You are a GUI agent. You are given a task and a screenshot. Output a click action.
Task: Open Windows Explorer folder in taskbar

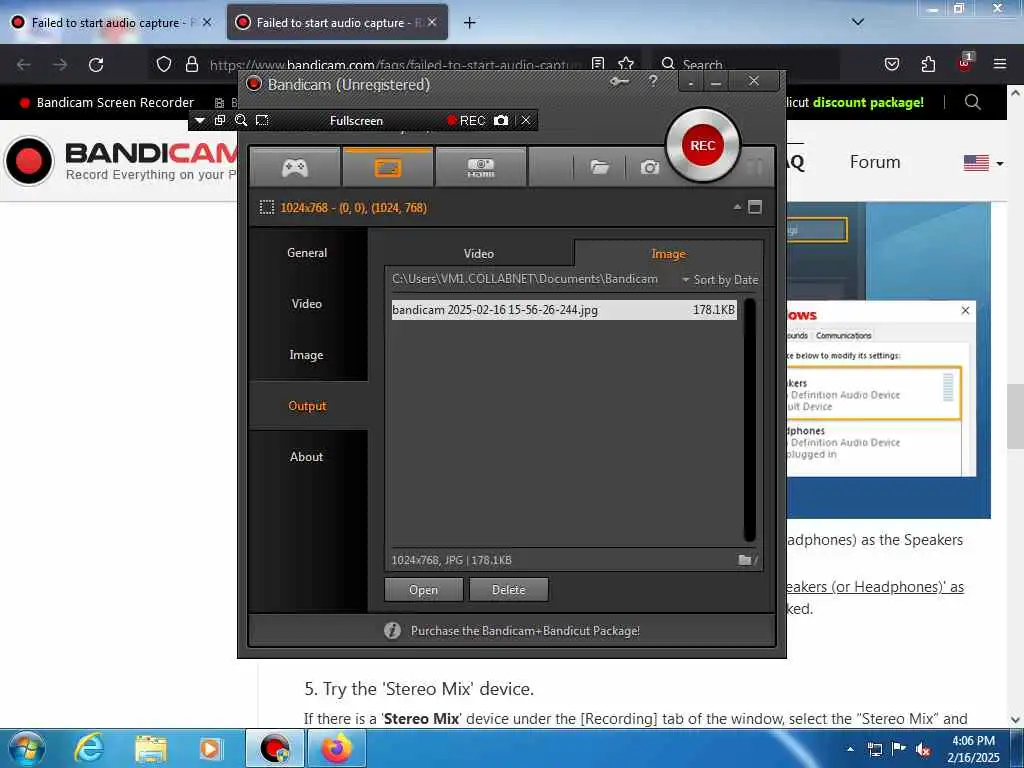click(x=151, y=748)
